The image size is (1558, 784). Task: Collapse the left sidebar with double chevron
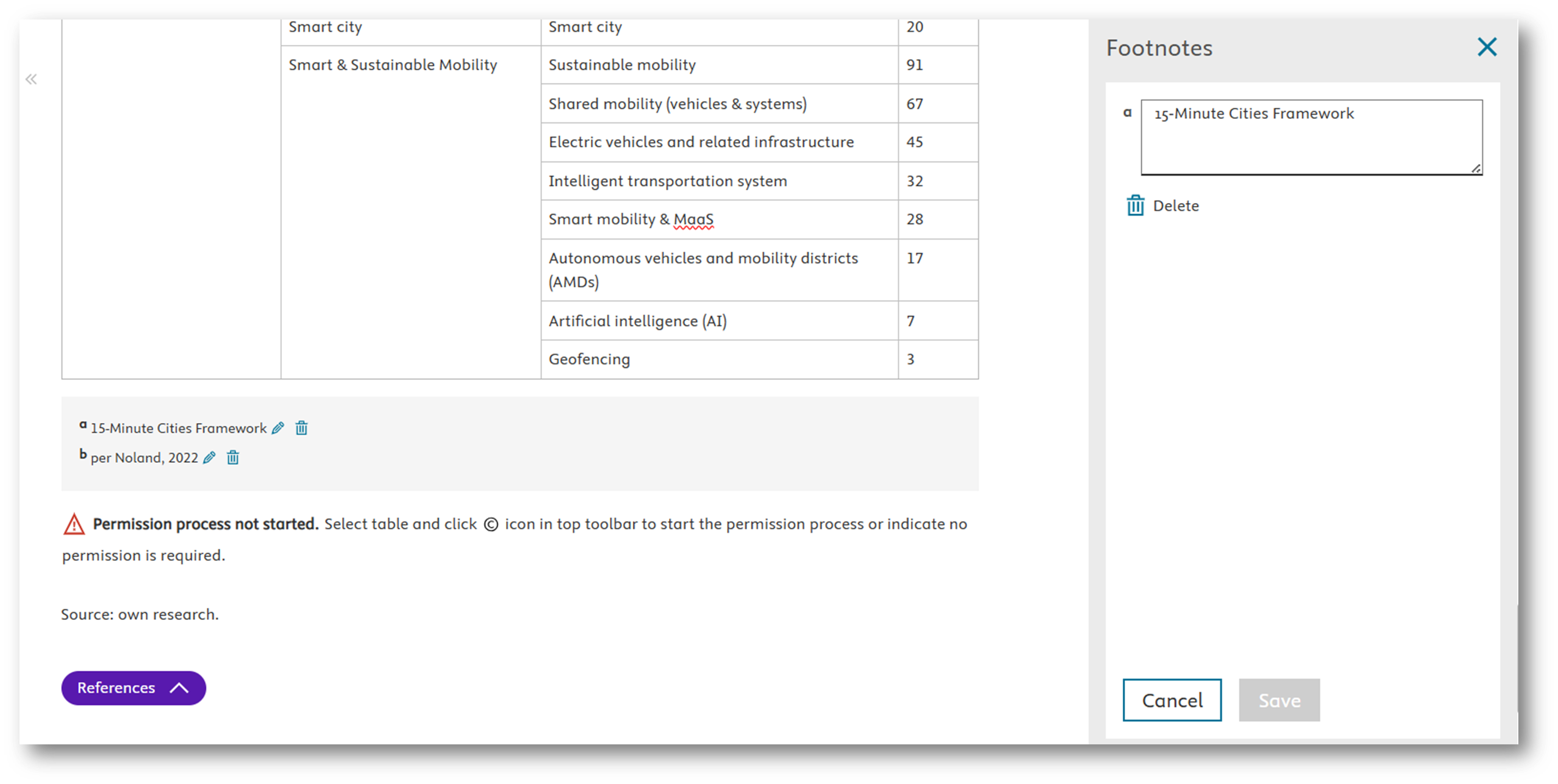31,79
